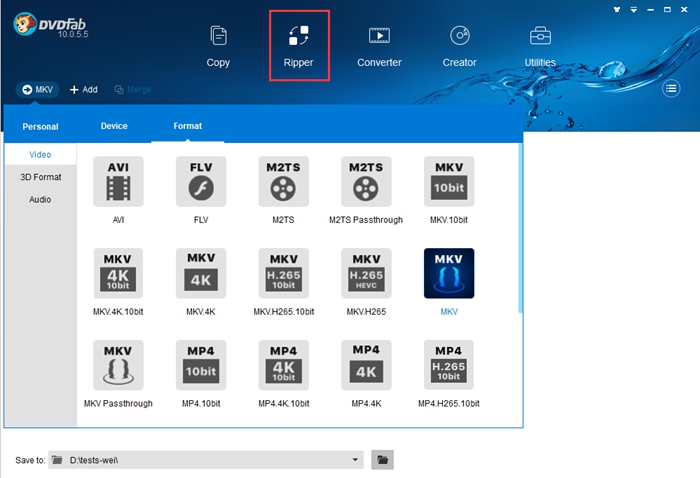Open the task queue list icon

(673, 89)
